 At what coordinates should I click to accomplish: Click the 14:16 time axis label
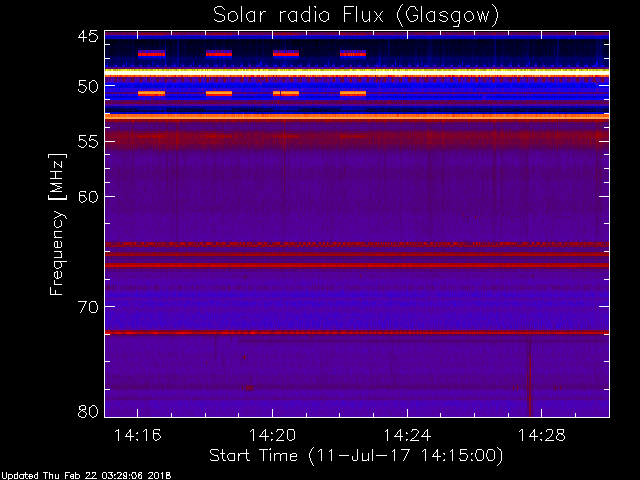pyautogui.click(x=138, y=435)
